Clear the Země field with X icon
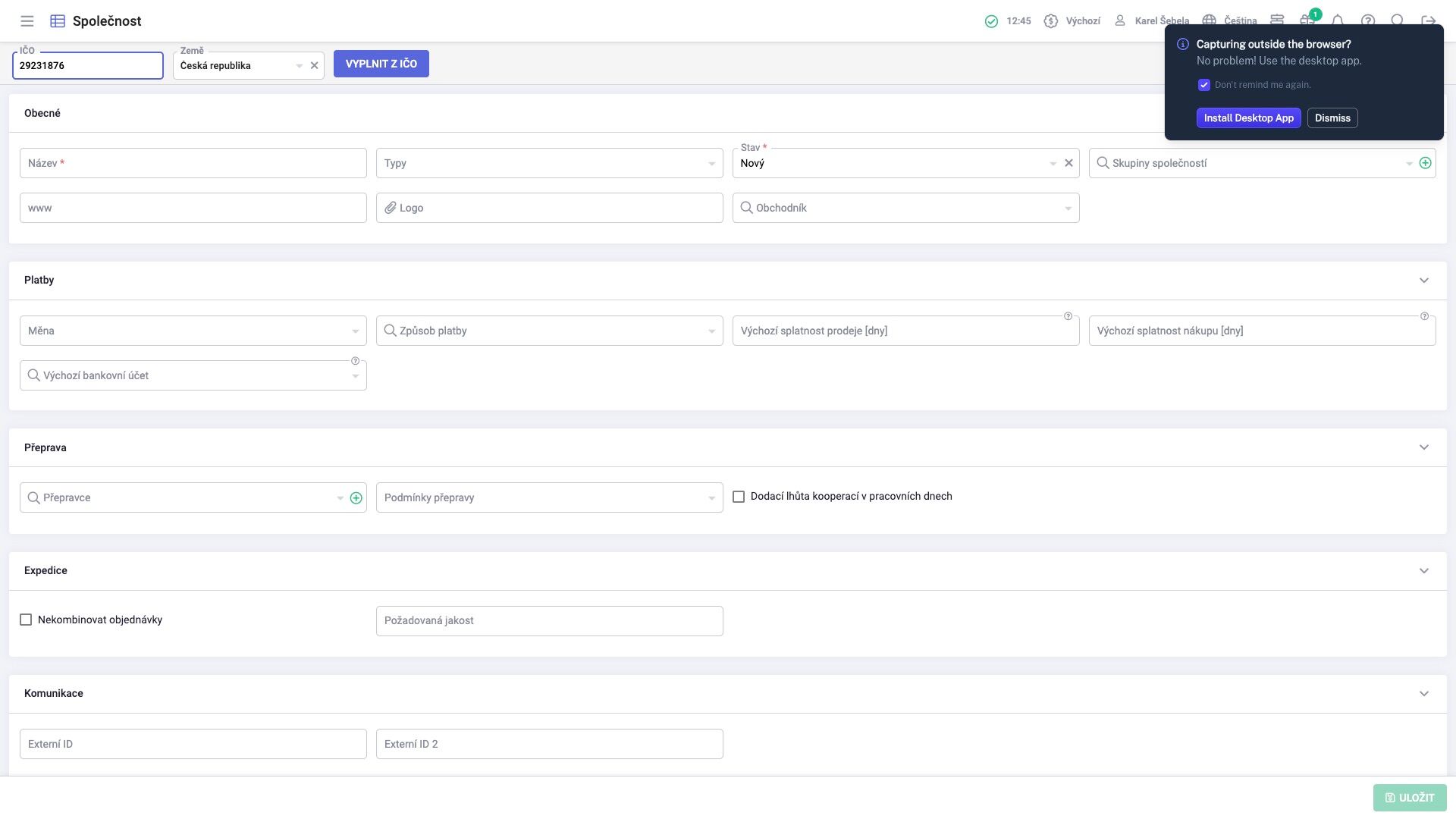This screenshot has width=1456, height=819. pos(314,66)
